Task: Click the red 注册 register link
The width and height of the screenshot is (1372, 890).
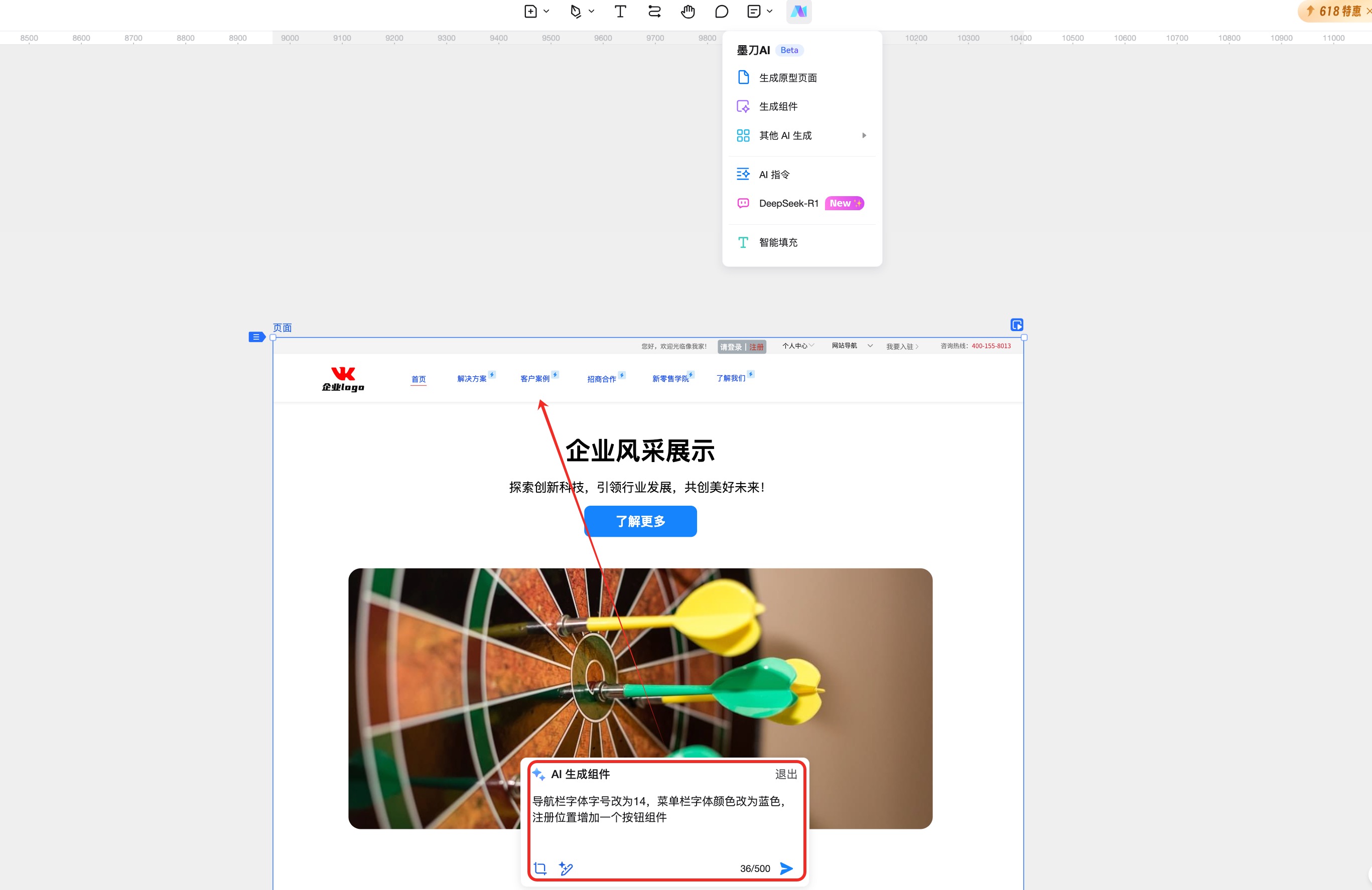Action: tap(756, 347)
